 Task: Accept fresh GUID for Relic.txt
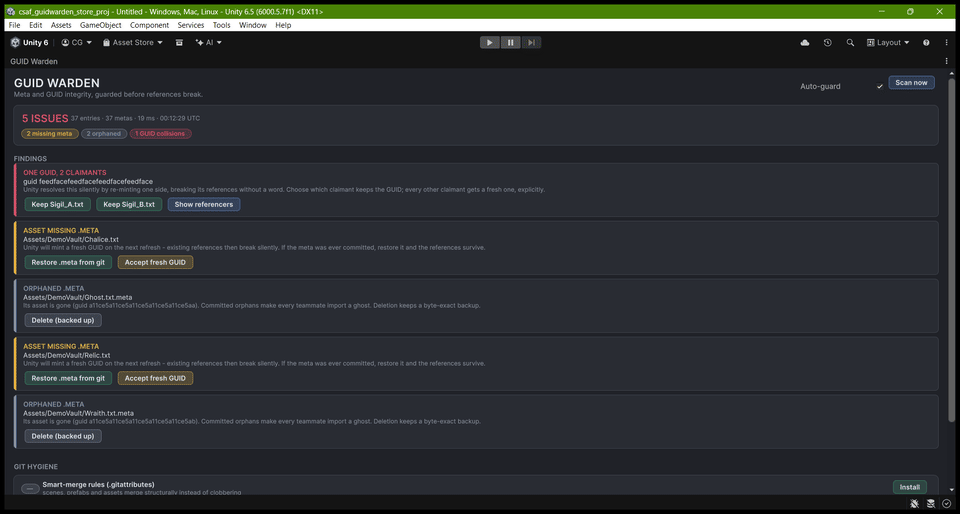155,378
